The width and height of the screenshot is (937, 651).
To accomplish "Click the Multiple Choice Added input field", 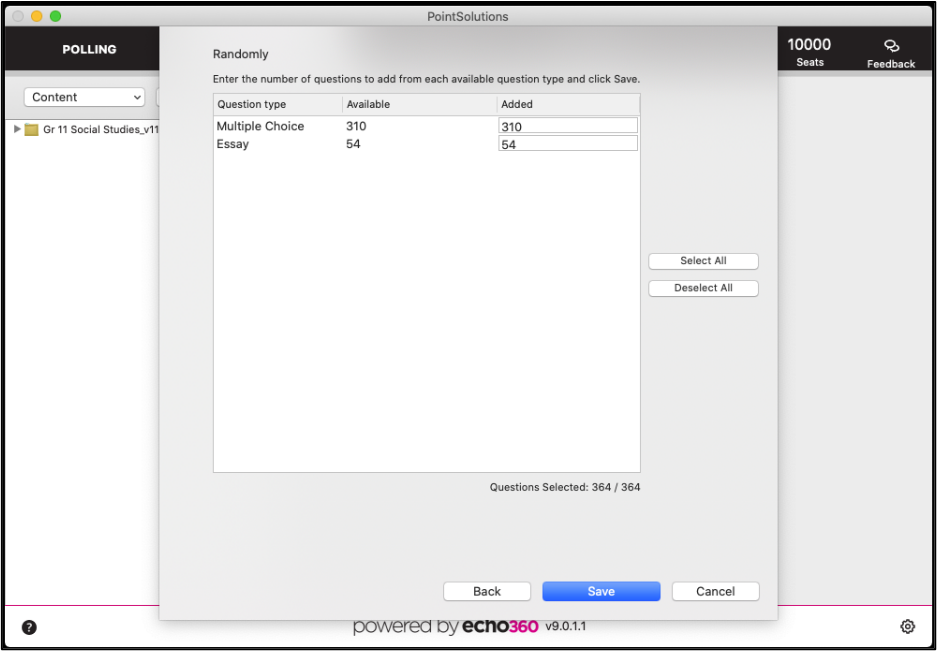I will [568, 126].
